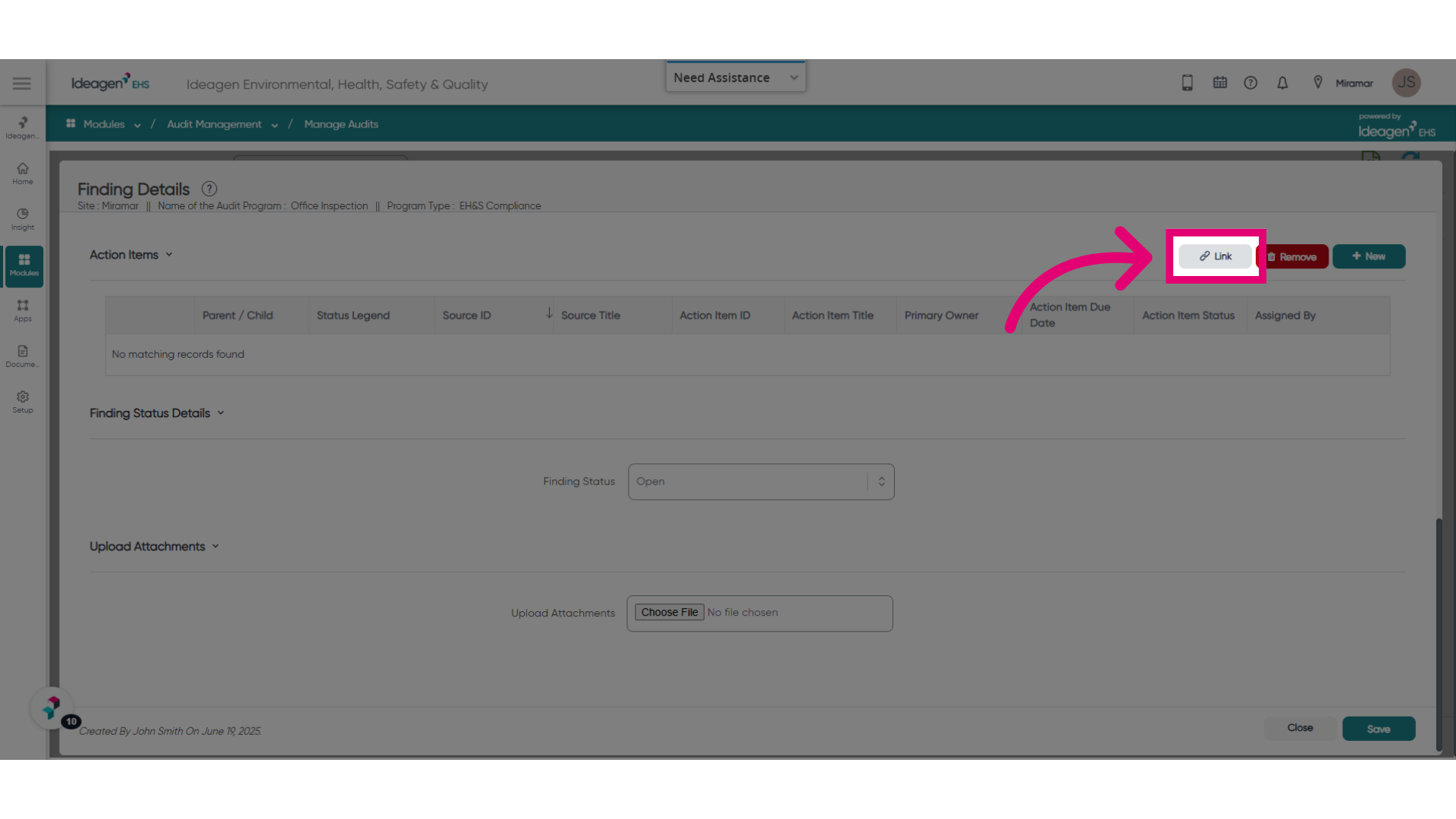Click the 'No matching records found' text
1456x819 pixels.
[178, 354]
